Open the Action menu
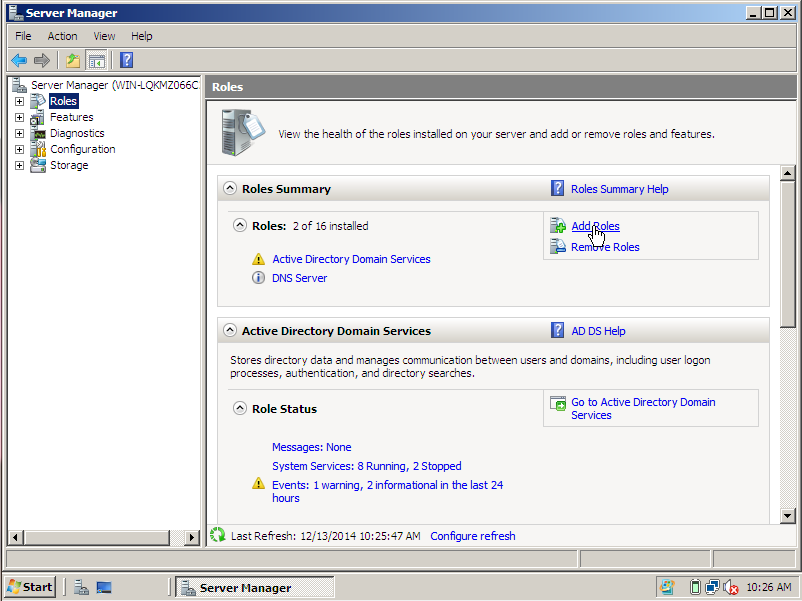The width and height of the screenshot is (802, 601). [62, 36]
